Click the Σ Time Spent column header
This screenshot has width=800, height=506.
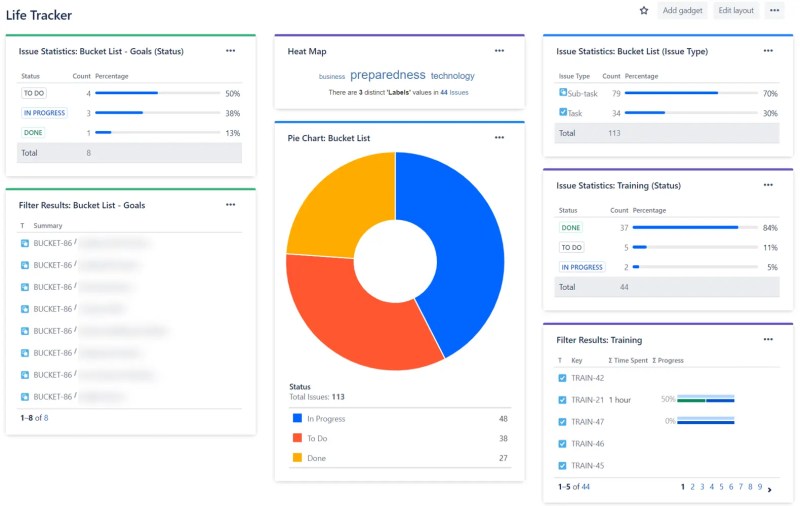click(x=628, y=360)
